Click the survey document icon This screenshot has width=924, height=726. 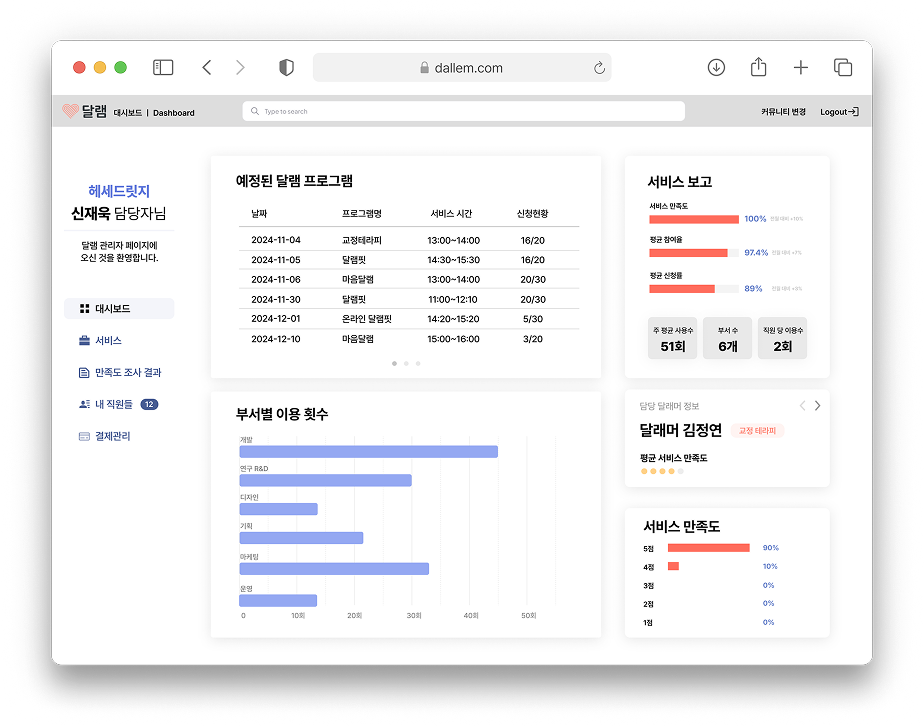[84, 372]
